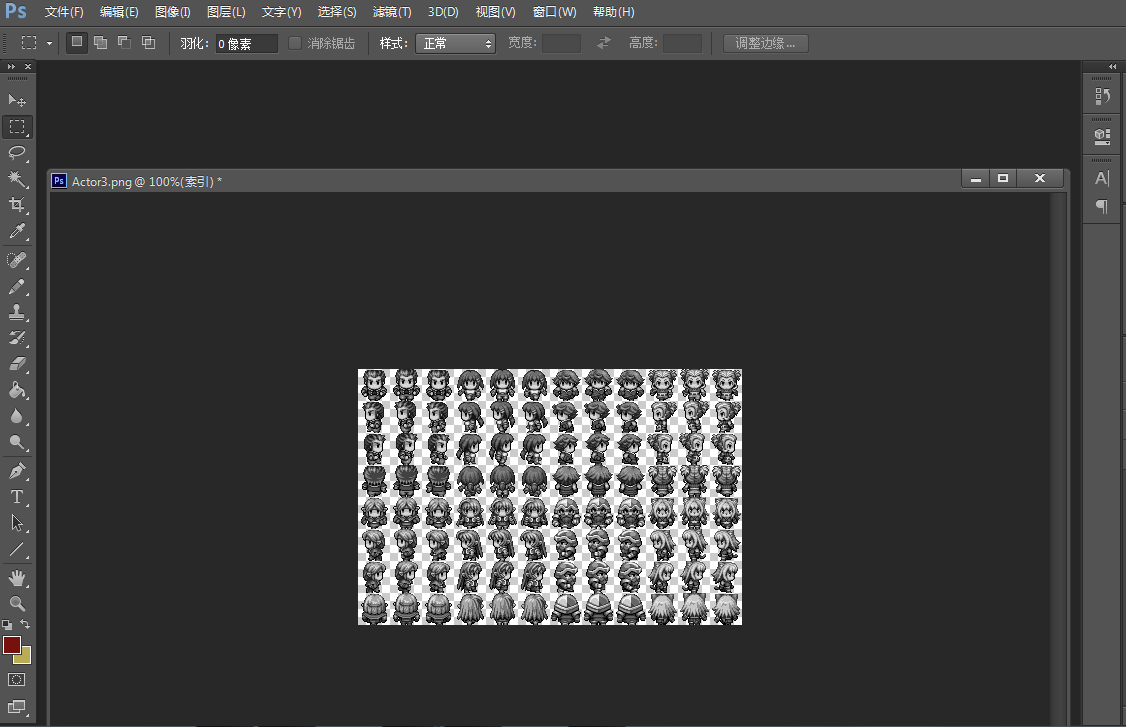Viewport: 1126px width, 727px height.
Task: Open the 滤镜(T) menu
Action: point(392,12)
